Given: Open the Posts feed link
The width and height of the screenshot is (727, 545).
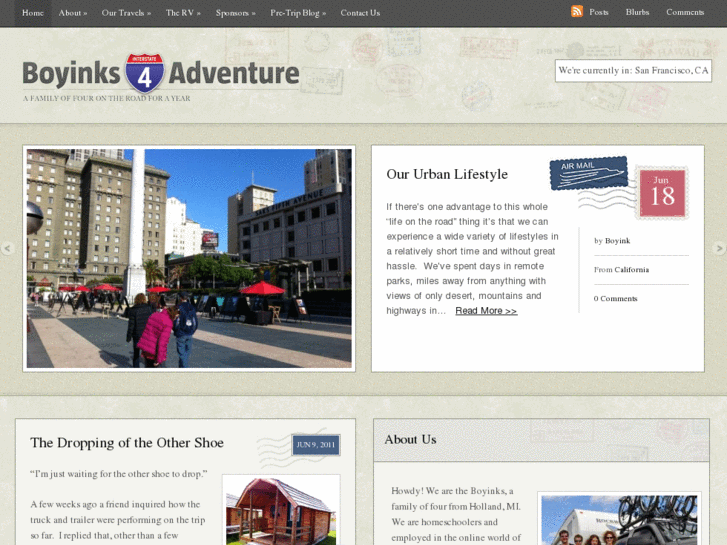Looking at the screenshot, I should 599,12.
